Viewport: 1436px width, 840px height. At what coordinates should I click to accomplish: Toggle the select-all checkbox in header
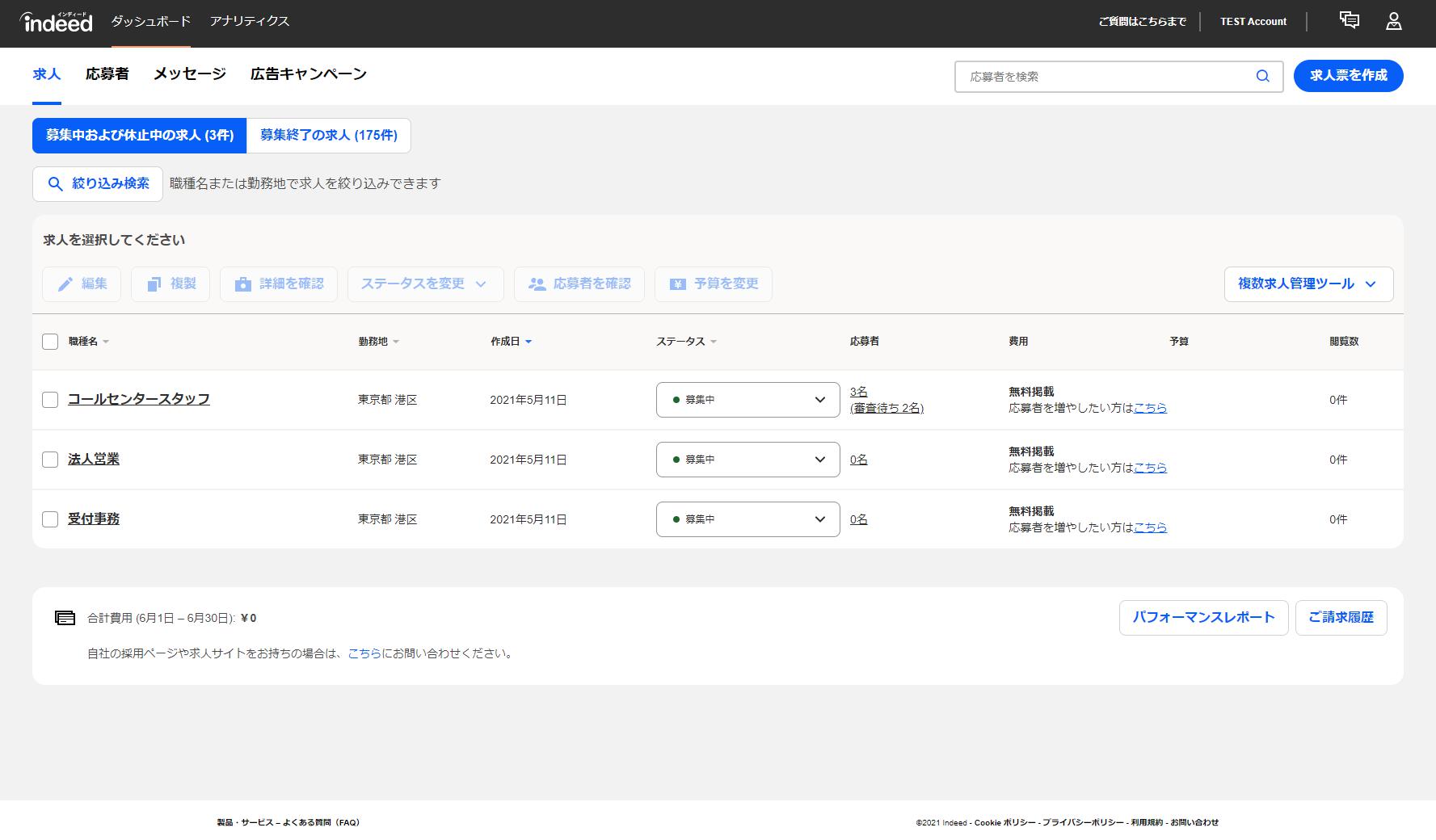tap(50, 342)
